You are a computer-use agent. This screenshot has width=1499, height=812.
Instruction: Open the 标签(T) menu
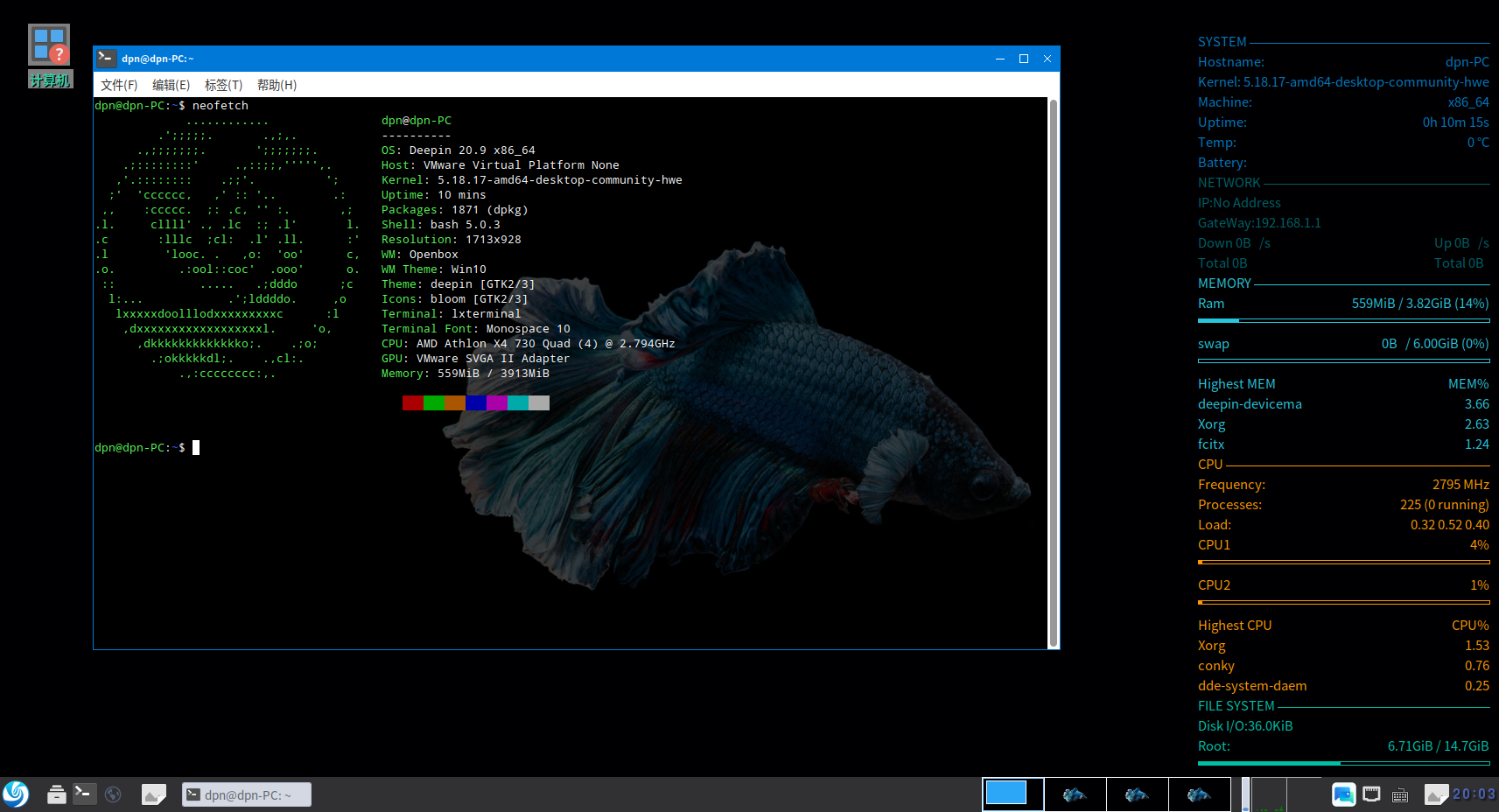pyautogui.click(x=223, y=85)
